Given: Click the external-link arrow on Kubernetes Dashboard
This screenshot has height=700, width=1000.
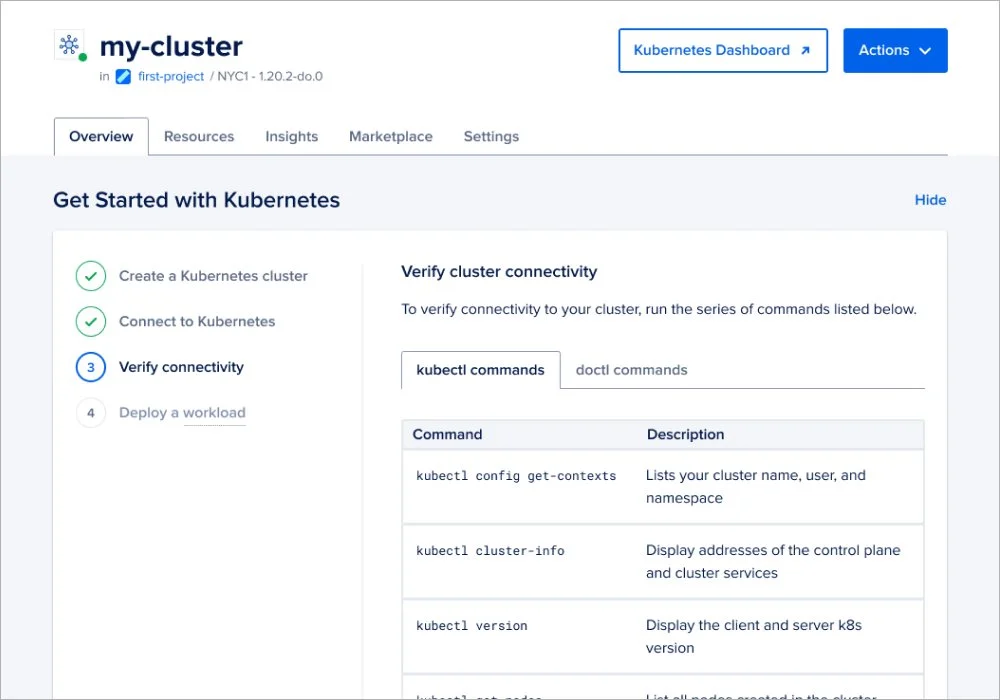Looking at the screenshot, I should (805, 50).
